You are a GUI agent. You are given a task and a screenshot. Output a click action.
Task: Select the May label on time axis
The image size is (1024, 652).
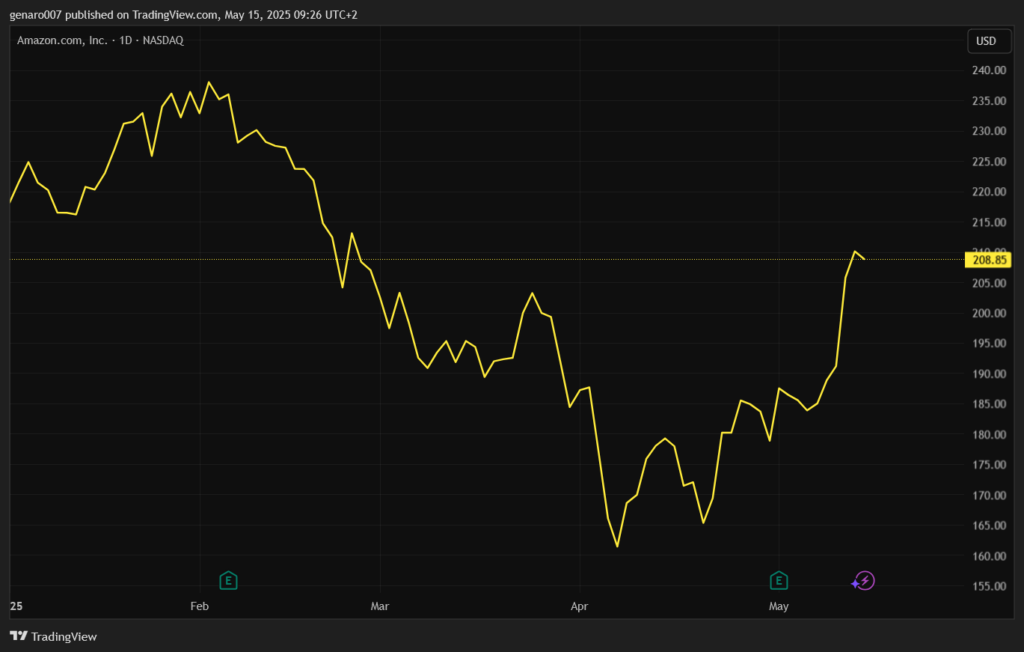pos(779,607)
